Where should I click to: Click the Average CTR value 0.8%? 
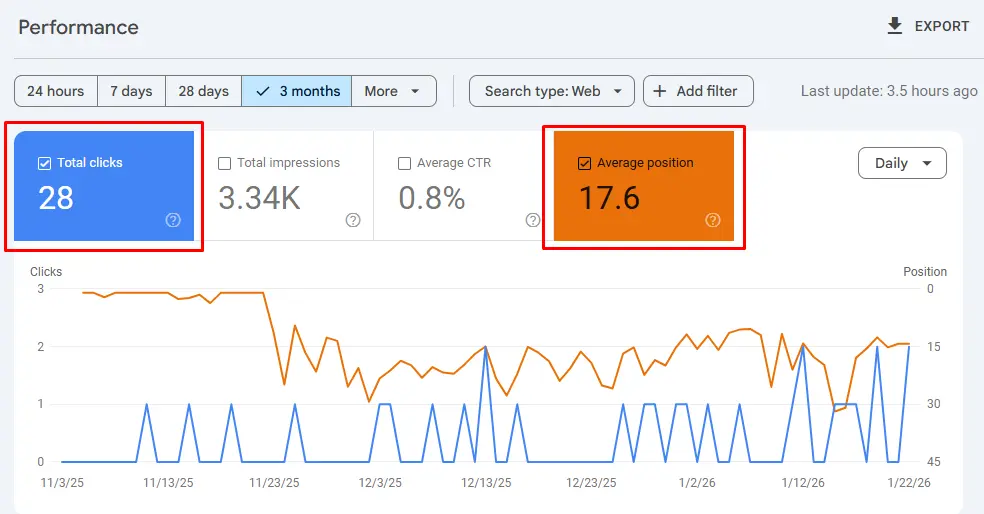click(x=432, y=198)
